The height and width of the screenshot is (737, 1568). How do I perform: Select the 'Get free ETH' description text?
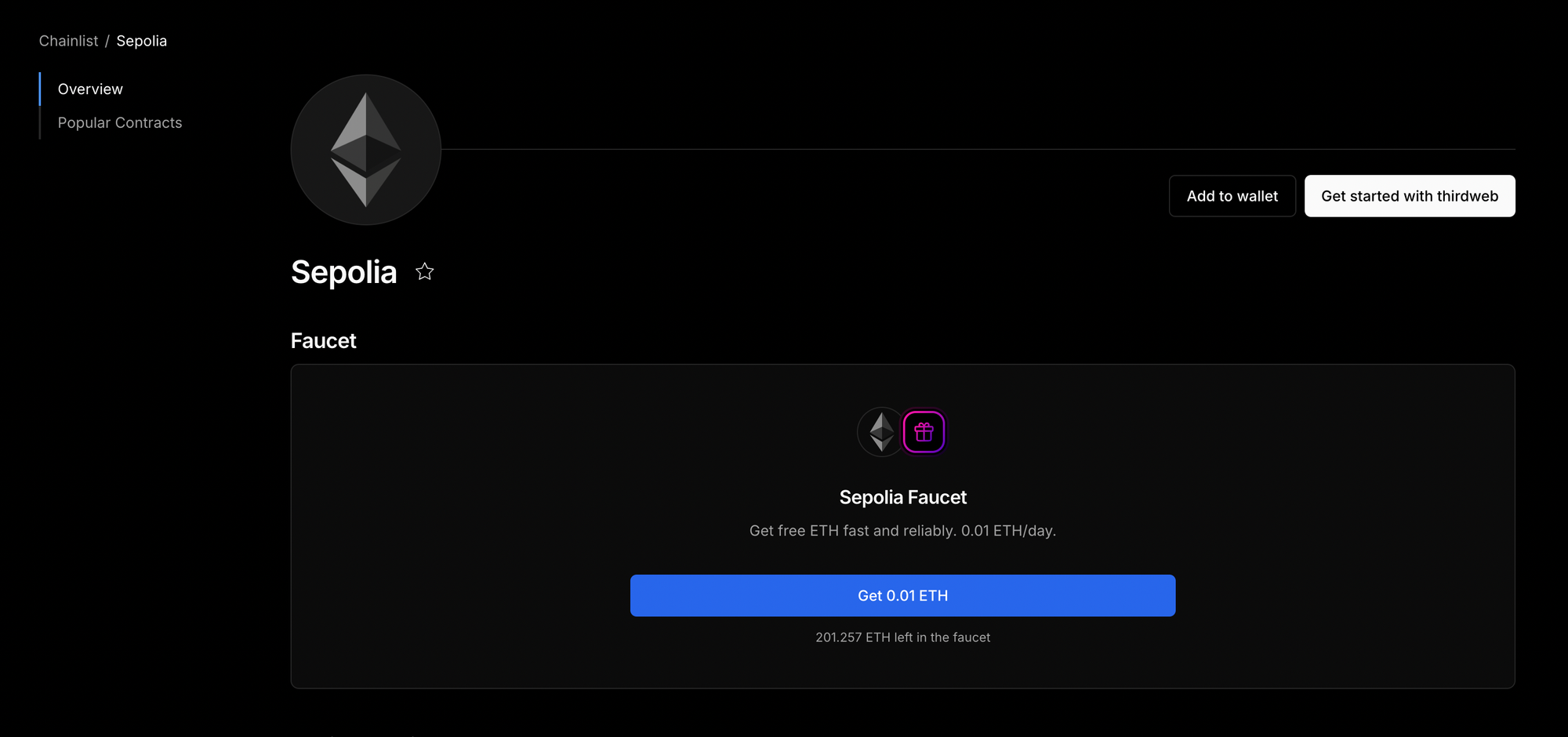point(902,530)
